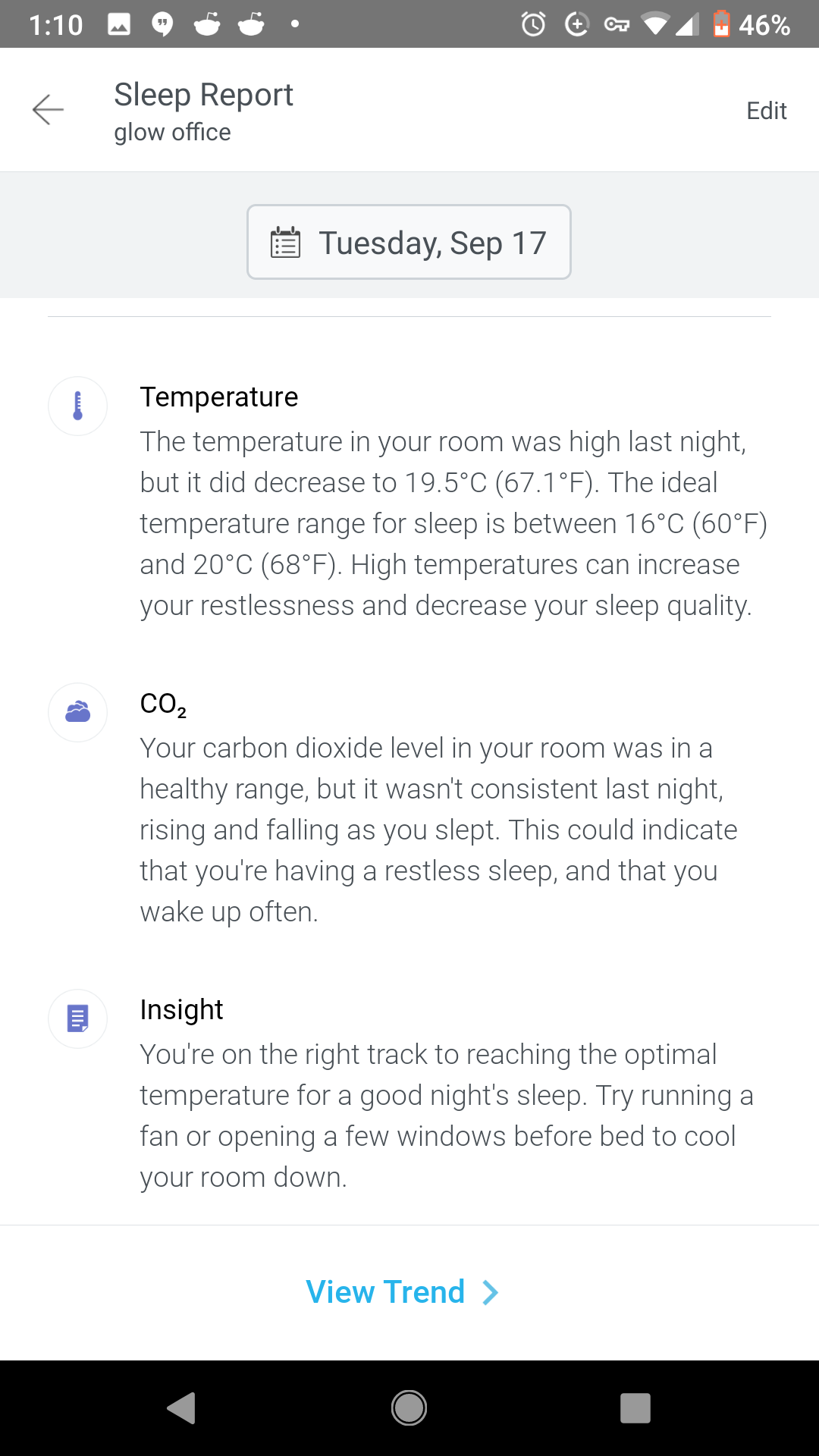The height and width of the screenshot is (1456, 819).
Task: Tap the Android recent apps square
Action: pyautogui.click(x=635, y=1408)
